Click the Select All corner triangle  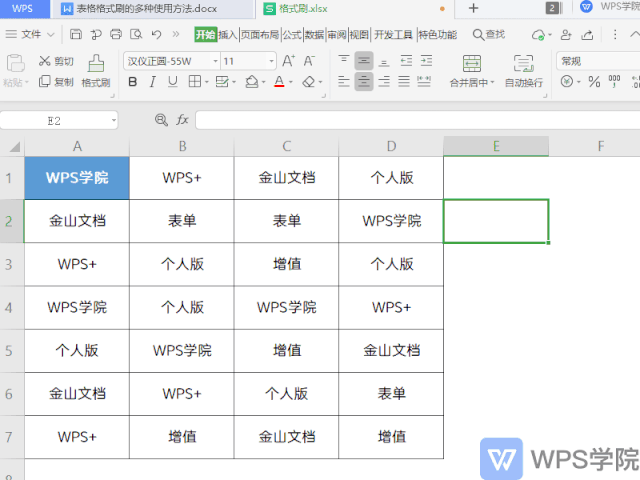click(x=14, y=146)
